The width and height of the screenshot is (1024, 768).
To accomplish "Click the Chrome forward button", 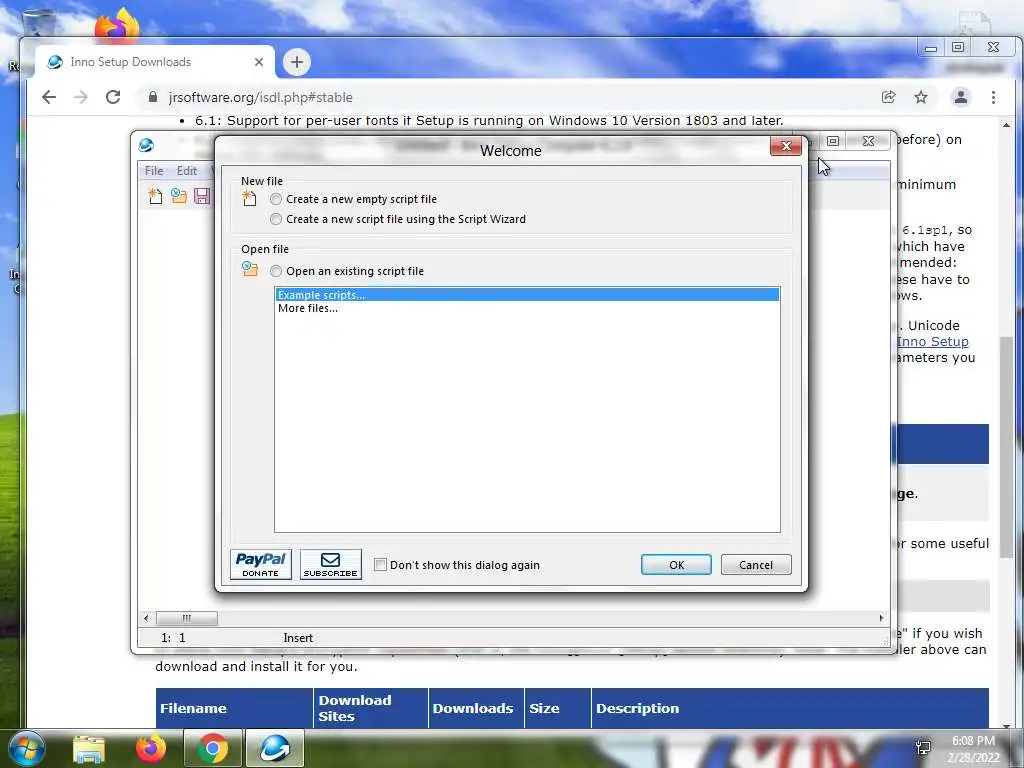I will (81, 97).
